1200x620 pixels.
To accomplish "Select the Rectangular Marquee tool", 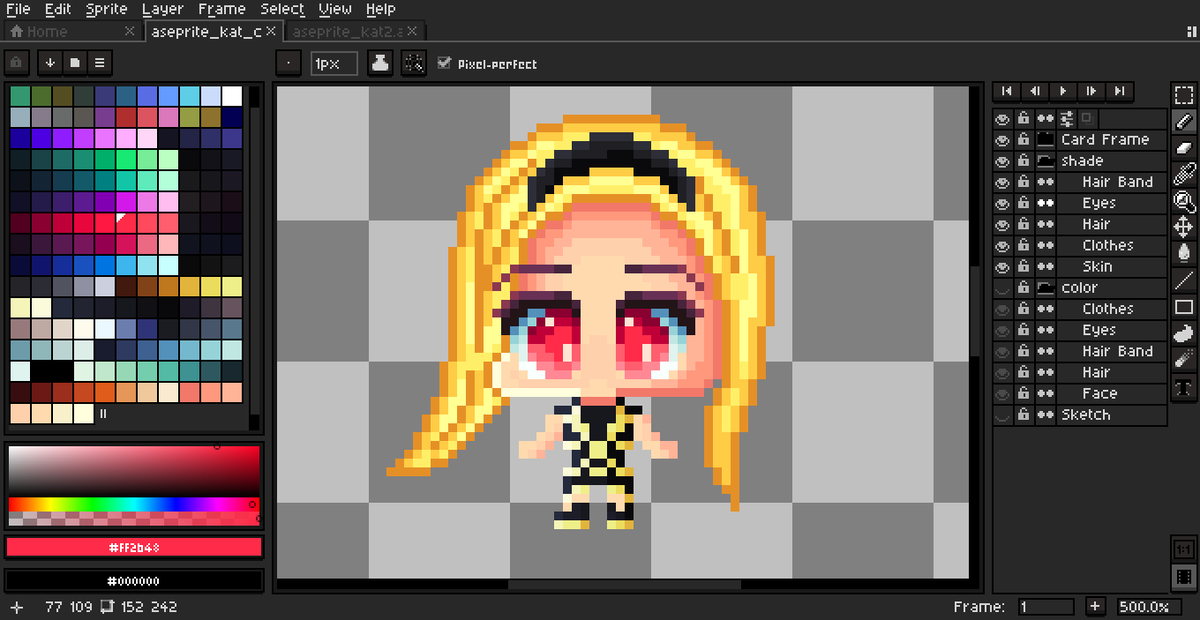I will 1184,97.
